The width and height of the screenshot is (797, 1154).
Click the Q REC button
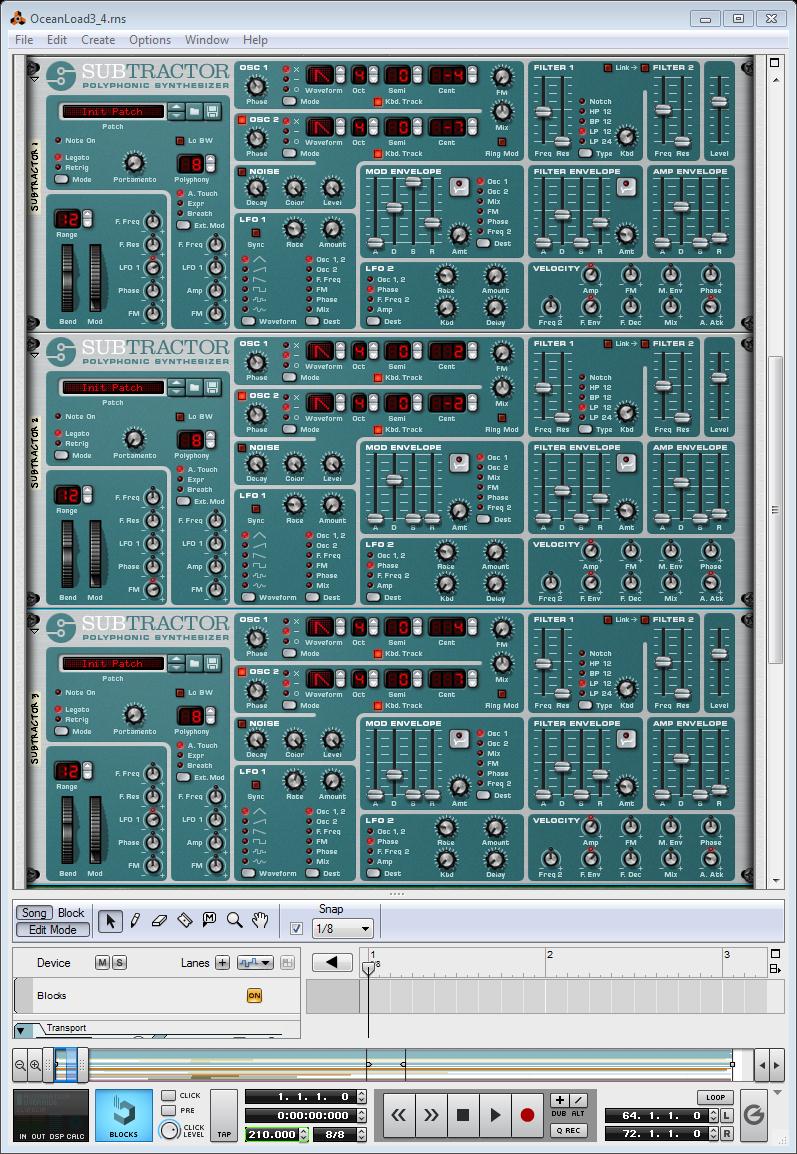pyautogui.click(x=568, y=1131)
